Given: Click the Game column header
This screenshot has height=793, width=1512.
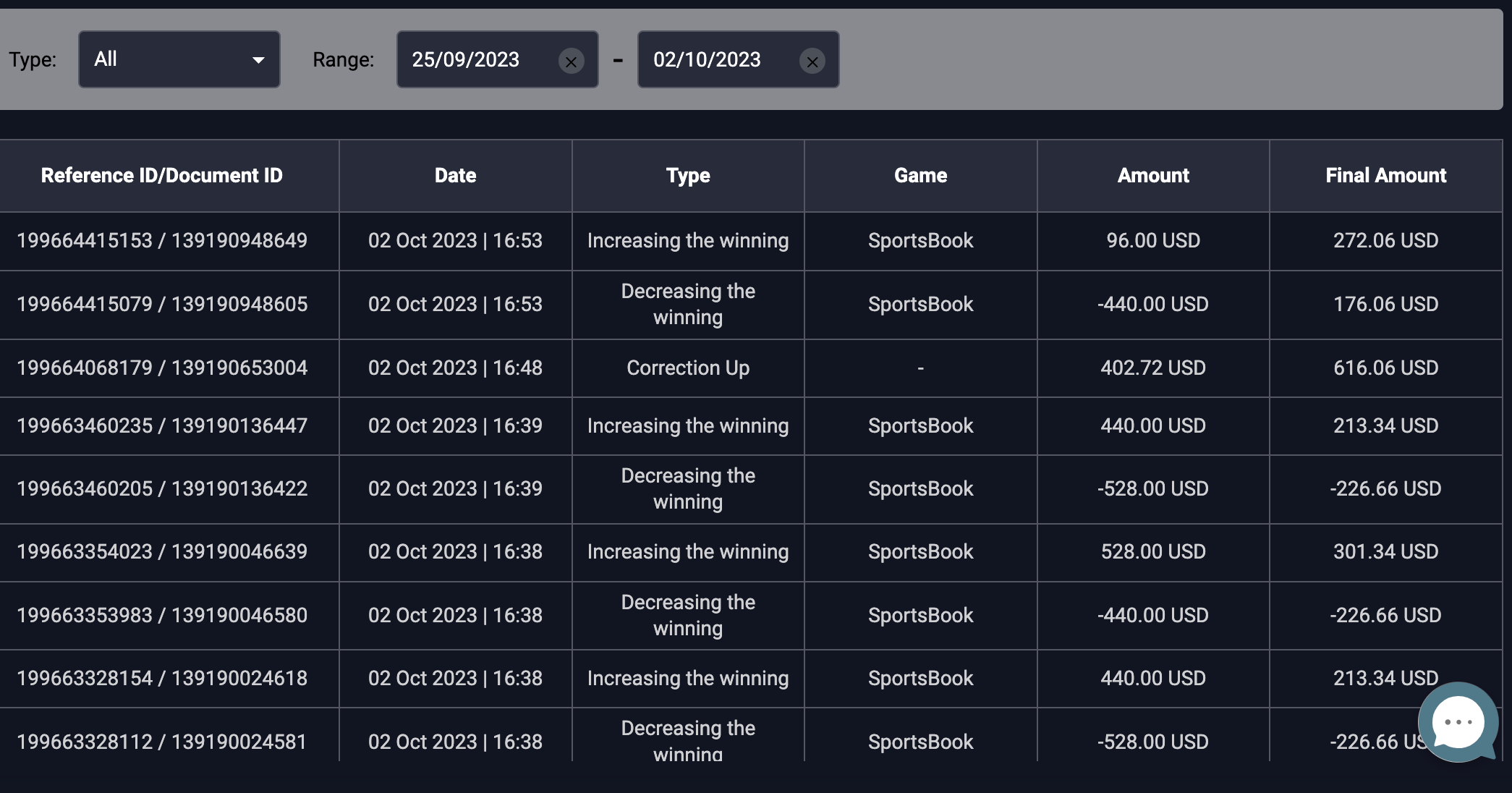Looking at the screenshot, I should coord(920,175).
